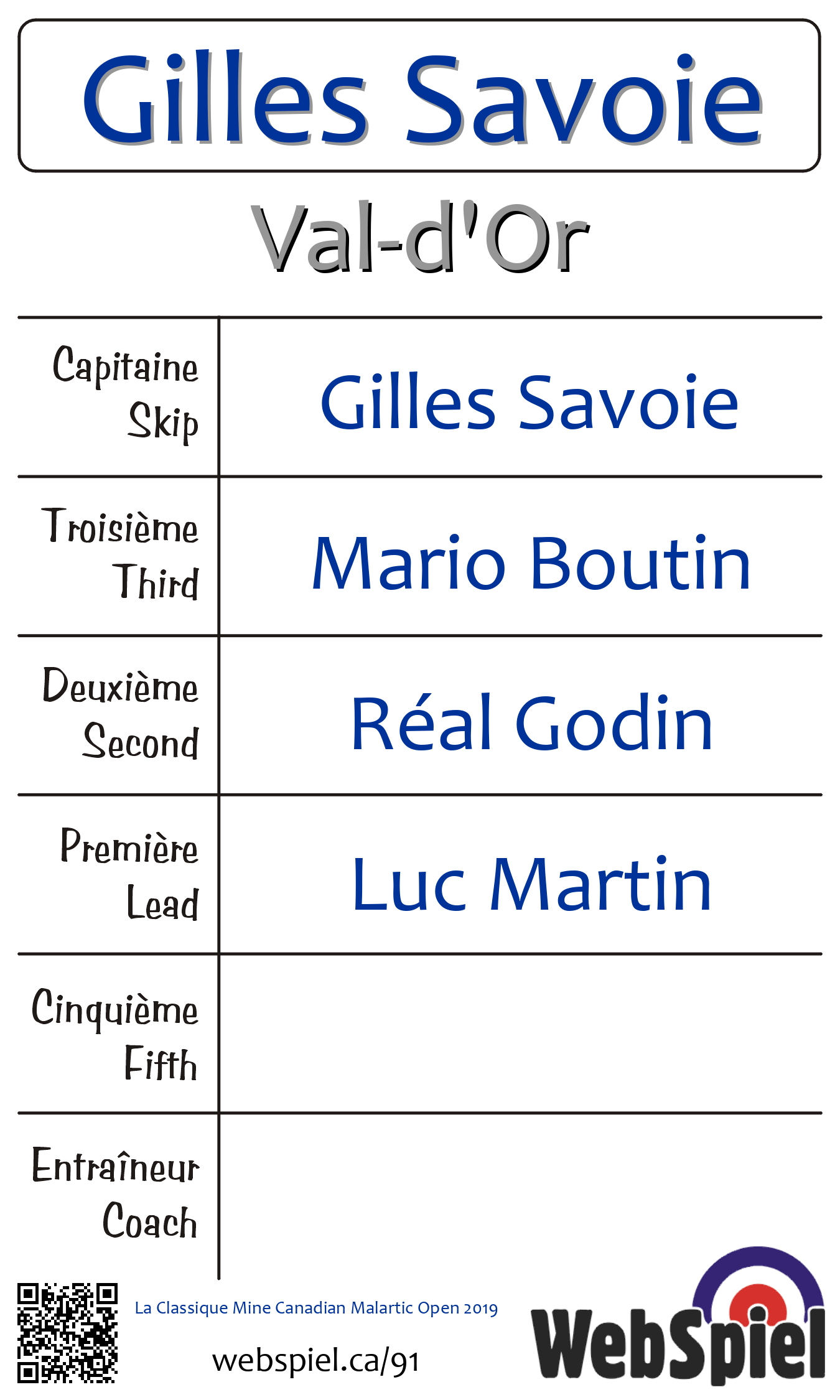
Task: Select Gilles Savoie in the skip row
Action: tap(529, 402)
